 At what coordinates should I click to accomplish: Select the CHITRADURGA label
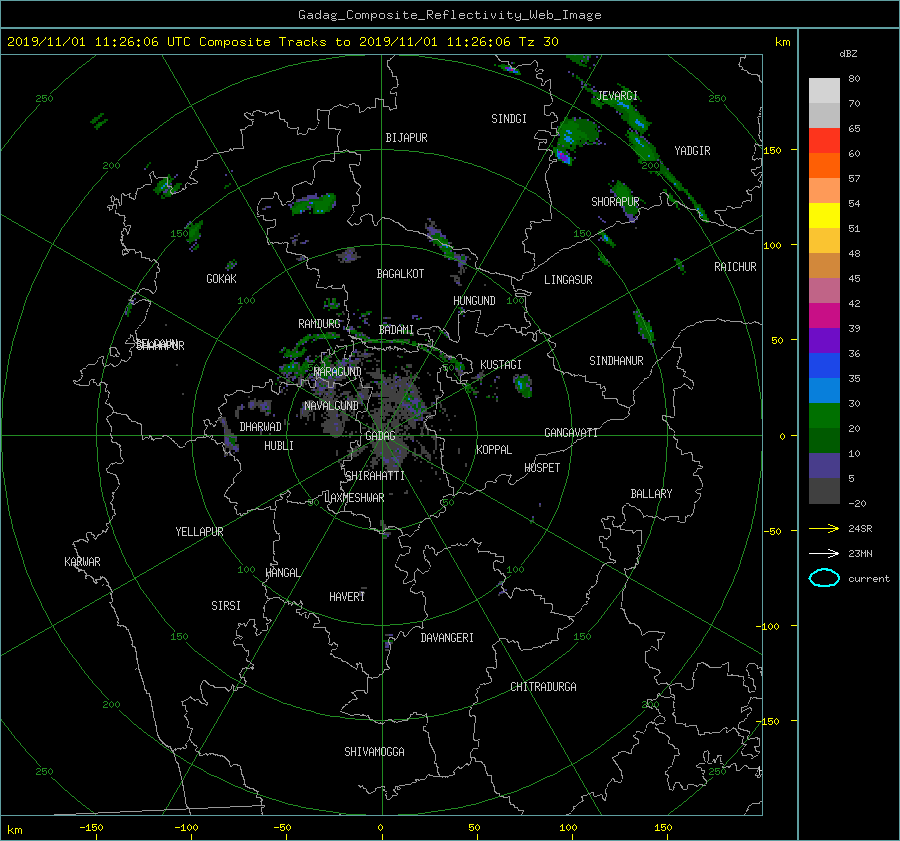[544, 687]
